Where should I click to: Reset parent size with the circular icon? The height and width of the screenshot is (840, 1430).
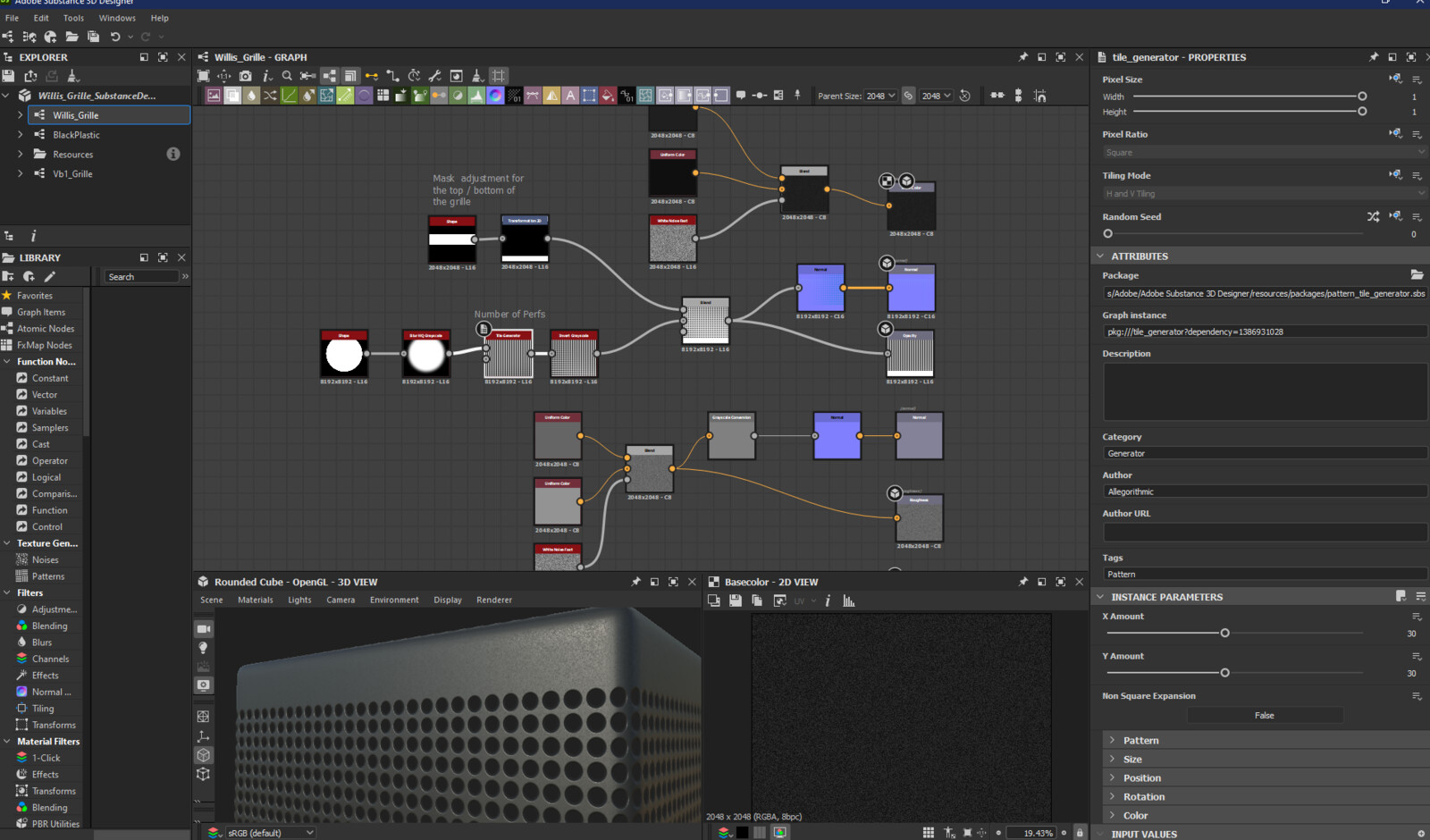coord(965,96)
